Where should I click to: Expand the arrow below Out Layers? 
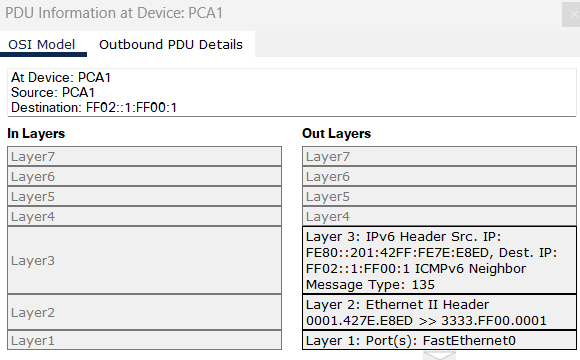tap(439, 356)
